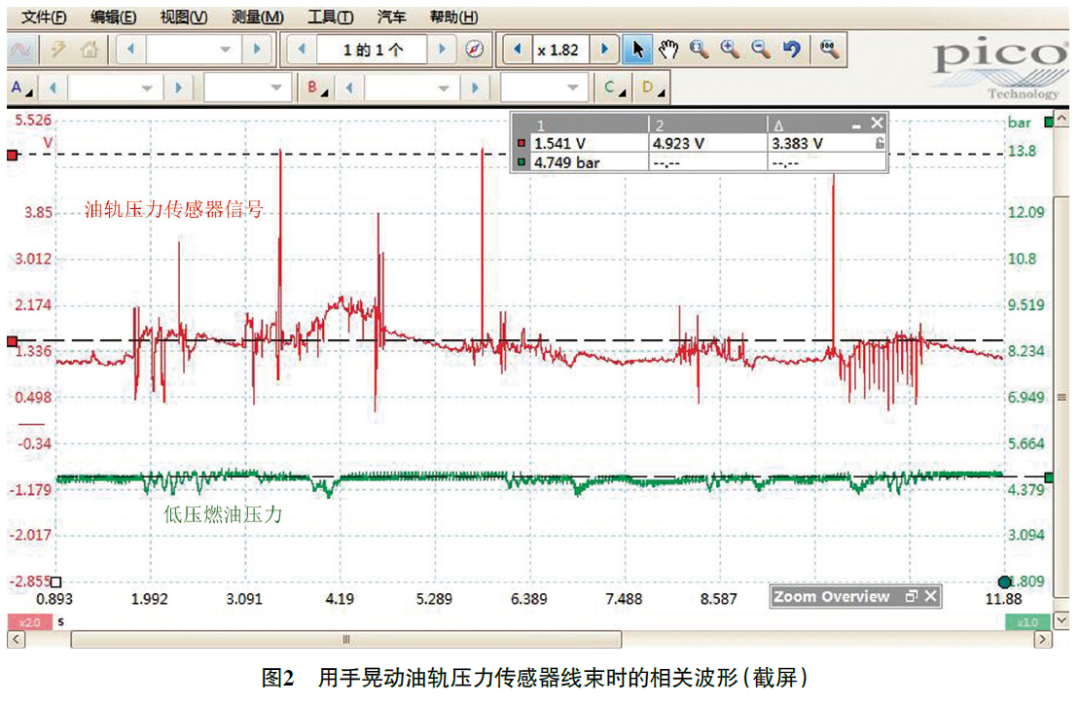The width and height of the screenshot is (1080, 704).
Task: Click the zoom to full view icon
Action: click(x=829, y=50)
